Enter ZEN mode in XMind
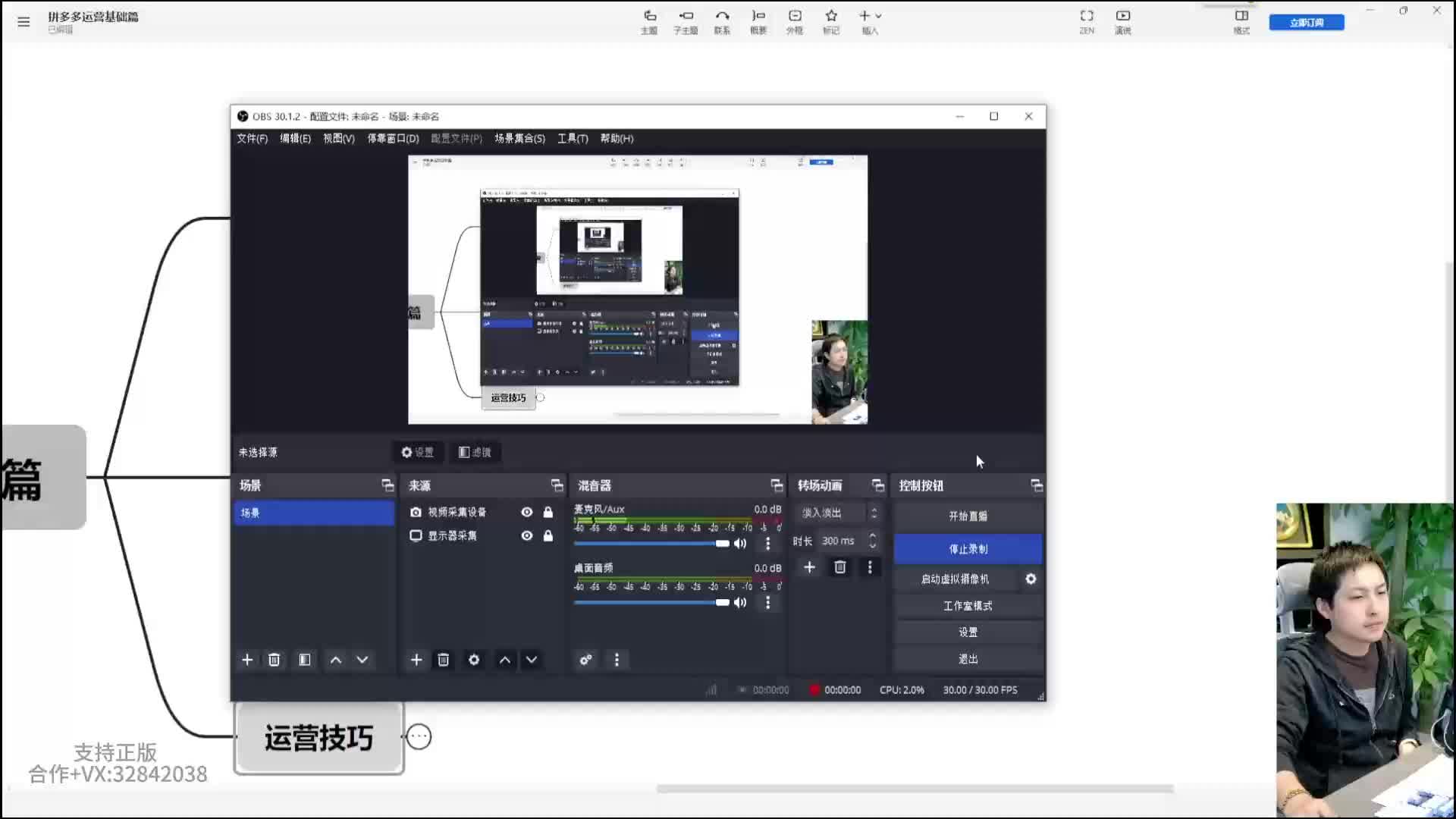1456x819 pixels. [x=1087, y=22]
